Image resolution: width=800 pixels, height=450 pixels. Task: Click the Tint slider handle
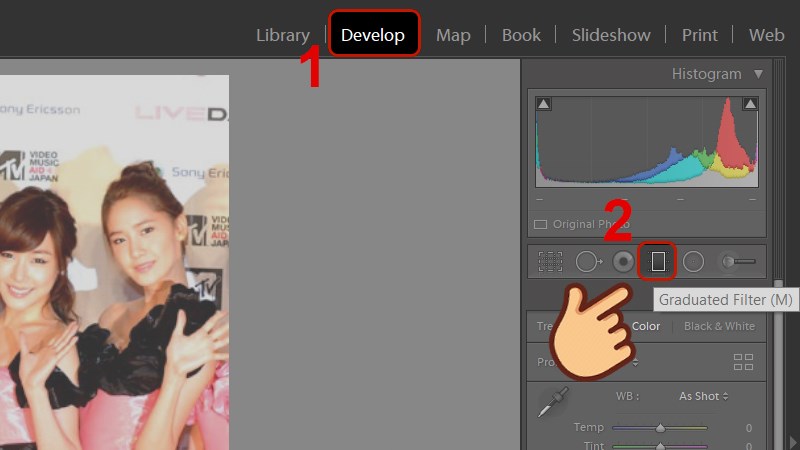[660, 446]
